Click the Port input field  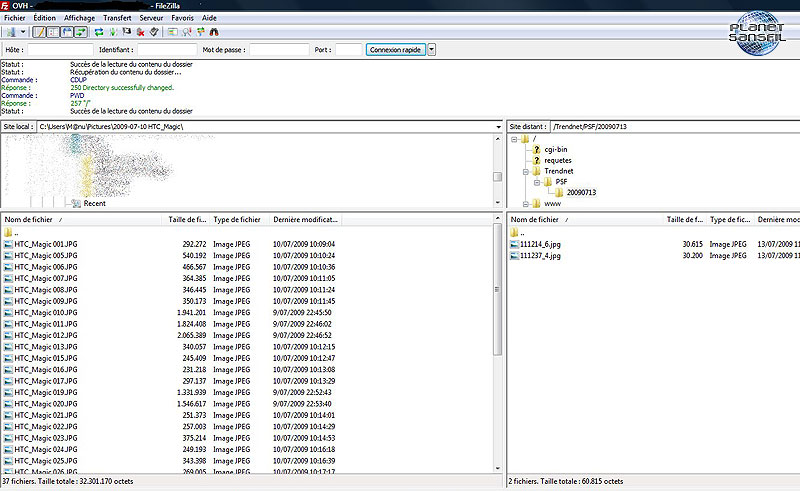tap(348, 50)
